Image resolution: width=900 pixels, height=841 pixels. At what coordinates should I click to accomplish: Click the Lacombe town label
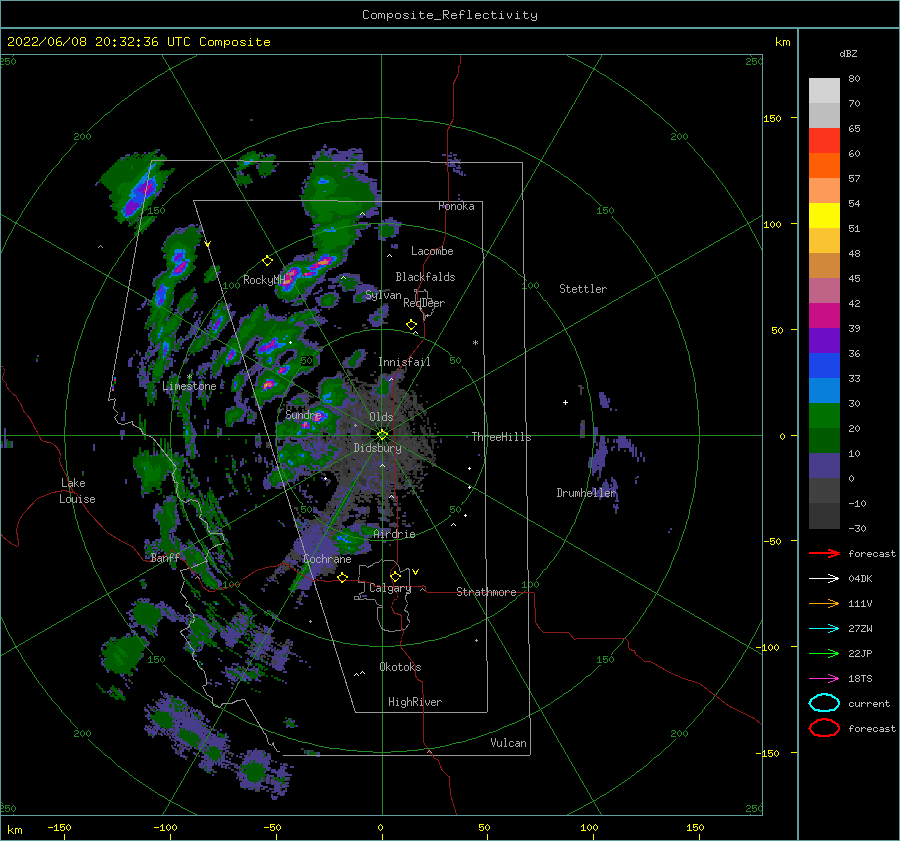click(432, 251)
